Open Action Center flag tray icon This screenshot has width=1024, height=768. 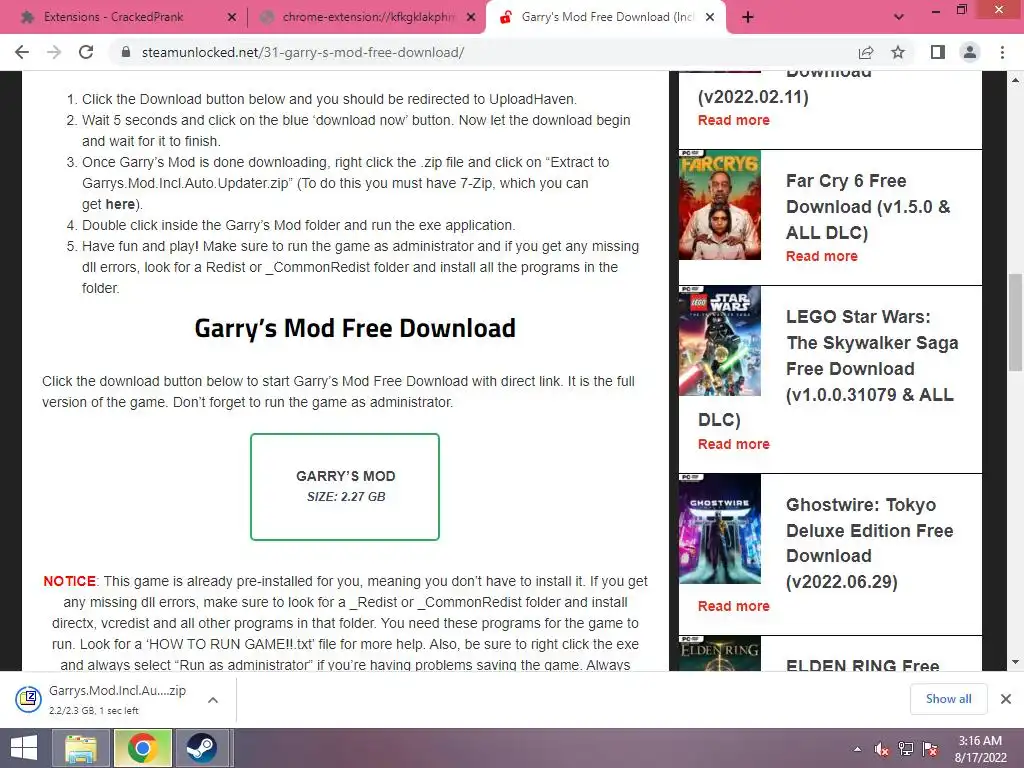tap(930, 749)
